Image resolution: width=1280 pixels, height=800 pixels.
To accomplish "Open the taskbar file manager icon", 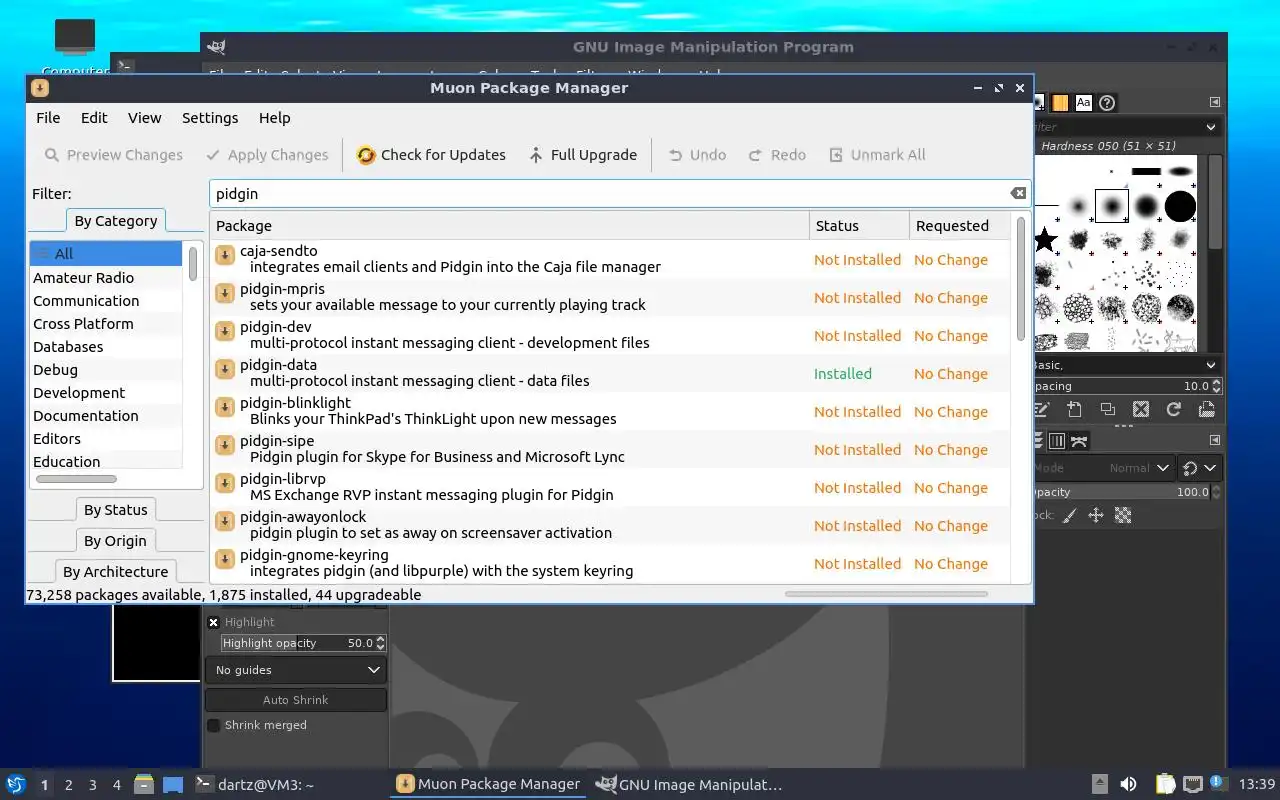I will point(143,785).
